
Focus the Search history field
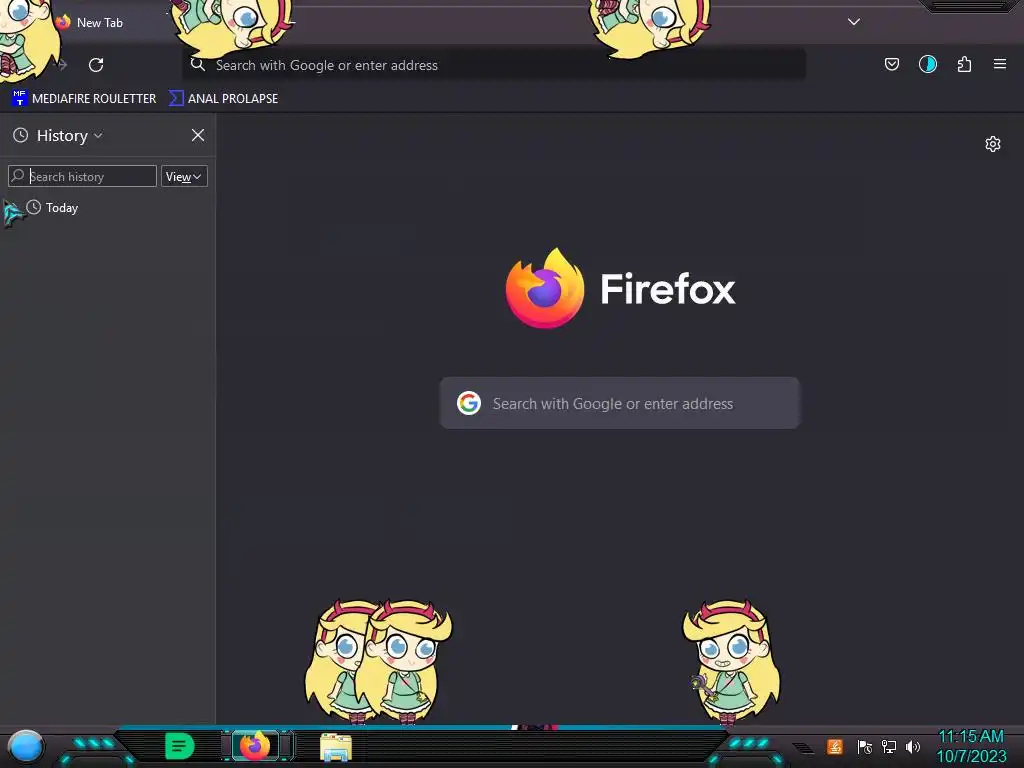82,176
